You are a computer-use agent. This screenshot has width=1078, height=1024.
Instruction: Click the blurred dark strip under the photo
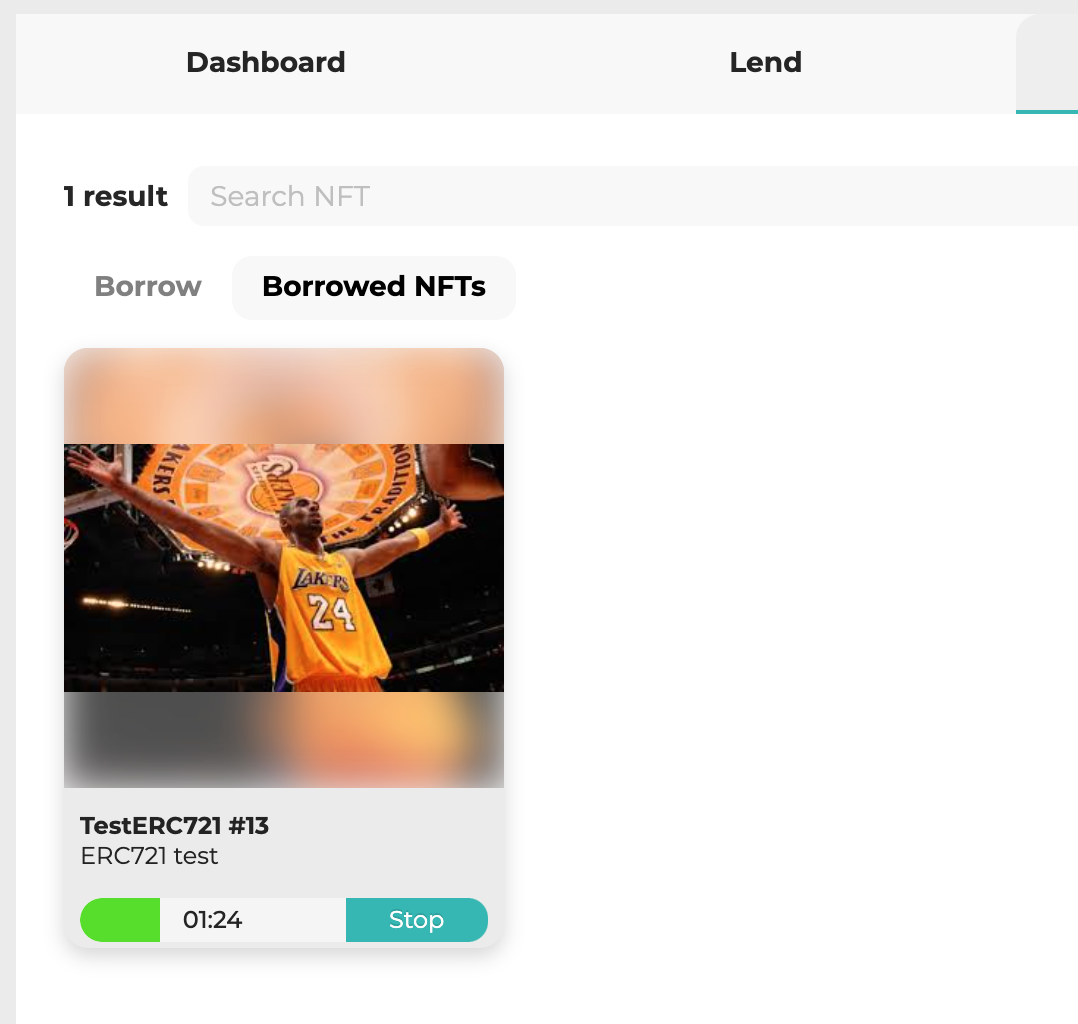[x=284, y=739]
